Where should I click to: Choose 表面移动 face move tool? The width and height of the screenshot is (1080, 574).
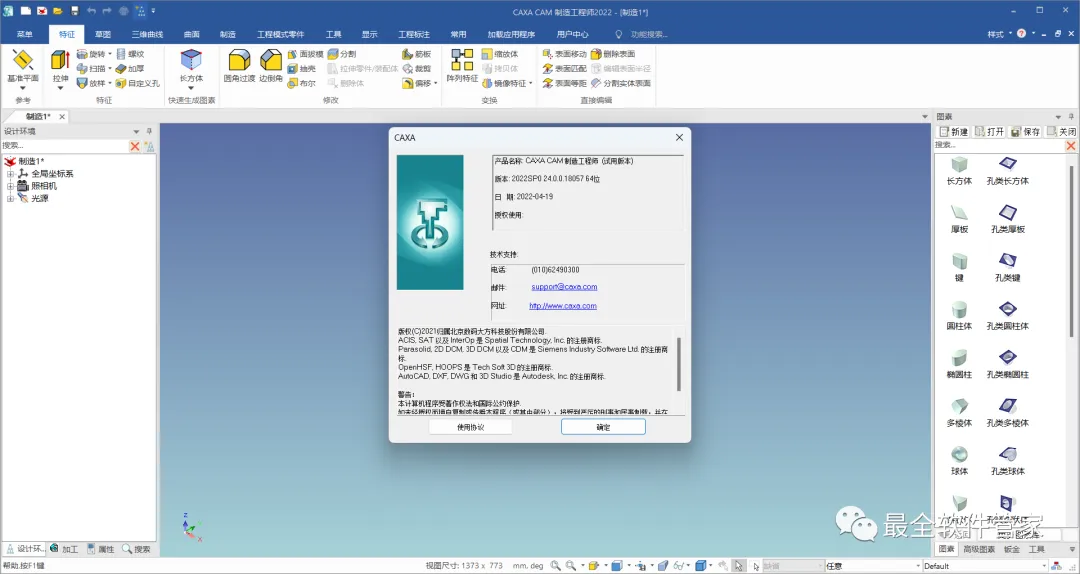(564, 54)
